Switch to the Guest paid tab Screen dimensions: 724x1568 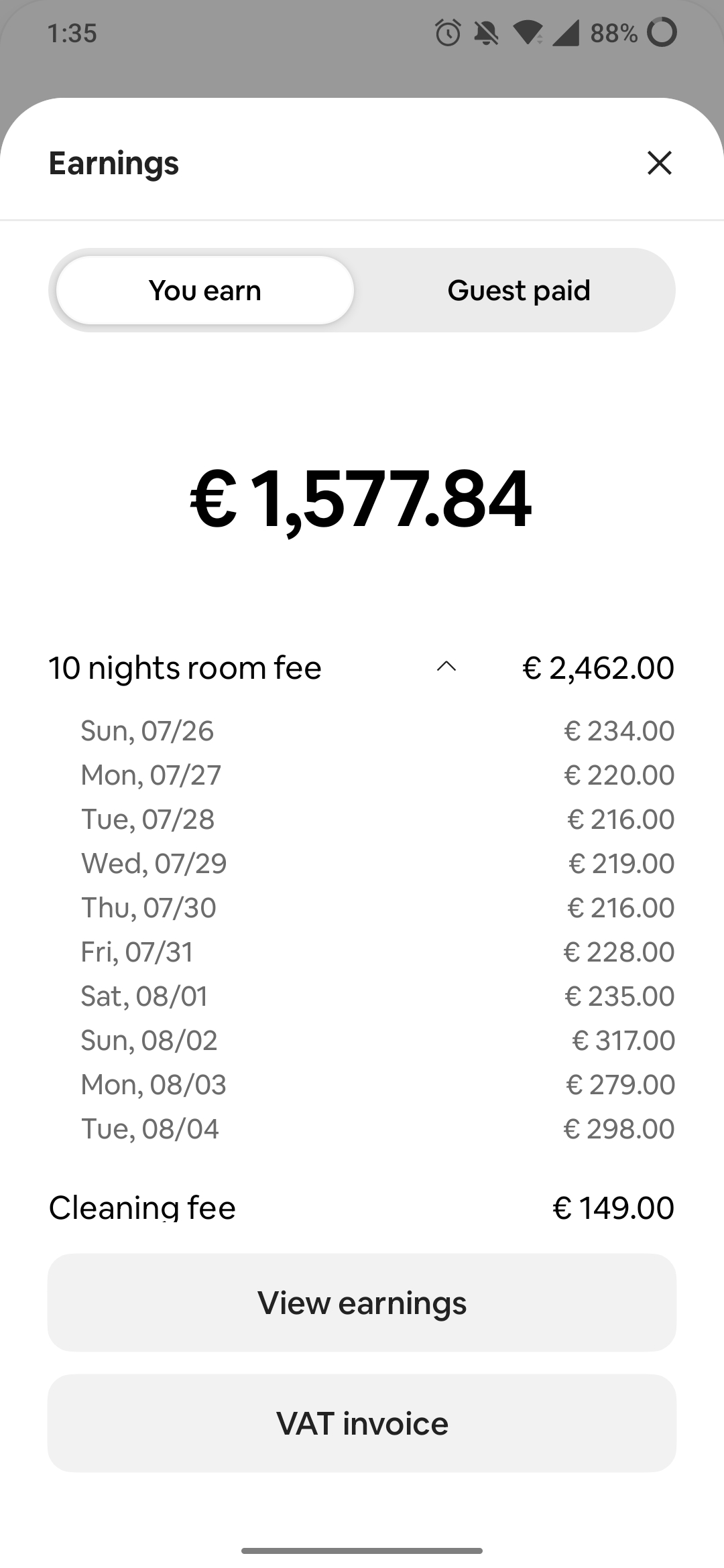point(519,290)
